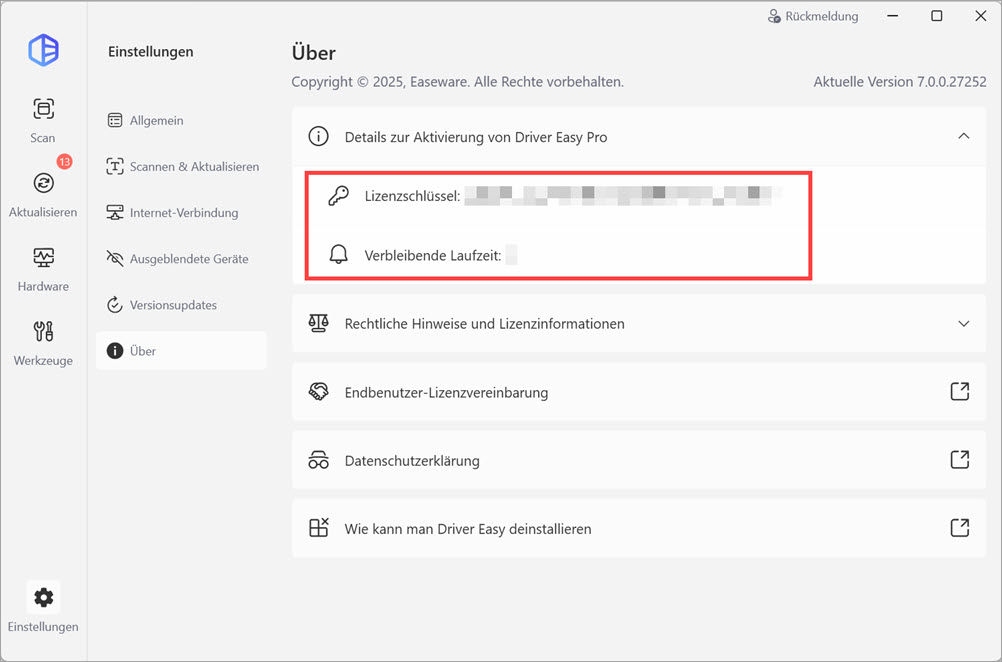The height and width of the screenshot is (662, 1002).
Task: Minimize the Driver Easy window
Action: tap(893, 16)
